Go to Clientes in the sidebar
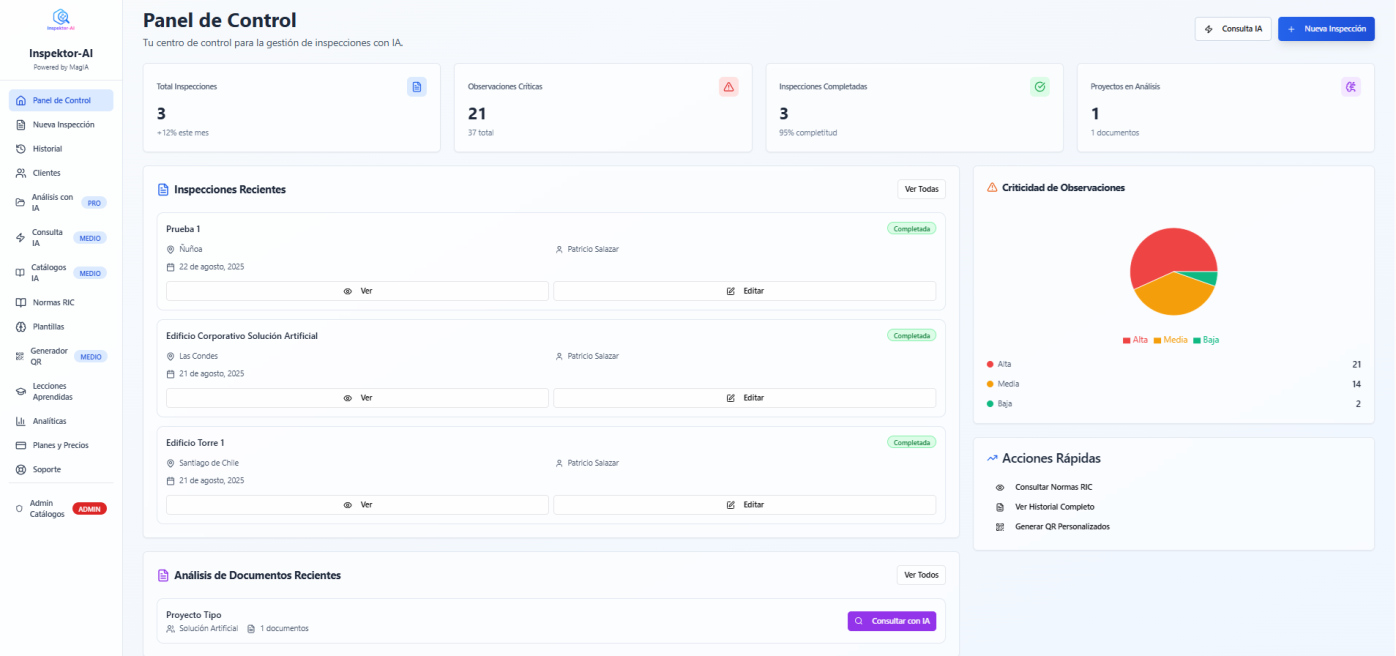The height and width of the screenshot is (656, 1396). pos(46,173)
